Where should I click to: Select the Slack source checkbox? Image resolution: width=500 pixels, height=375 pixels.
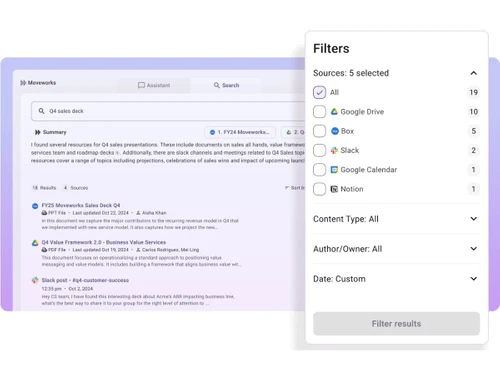pos(319,150)
